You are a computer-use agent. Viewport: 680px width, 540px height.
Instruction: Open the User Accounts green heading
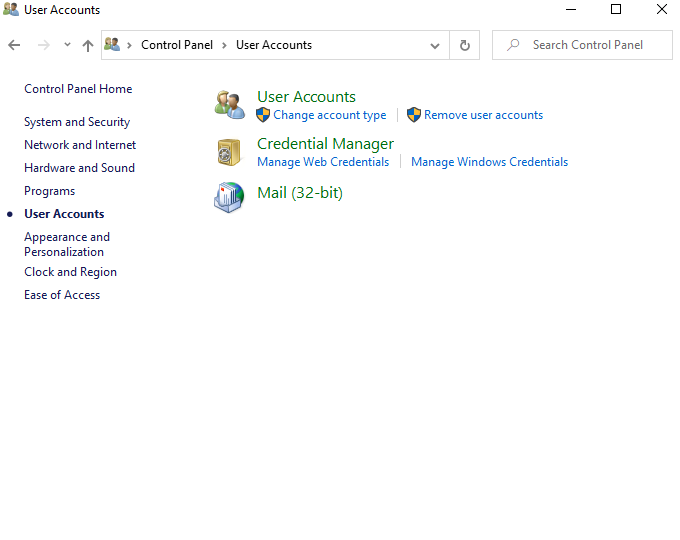click(x=306, y=97)
